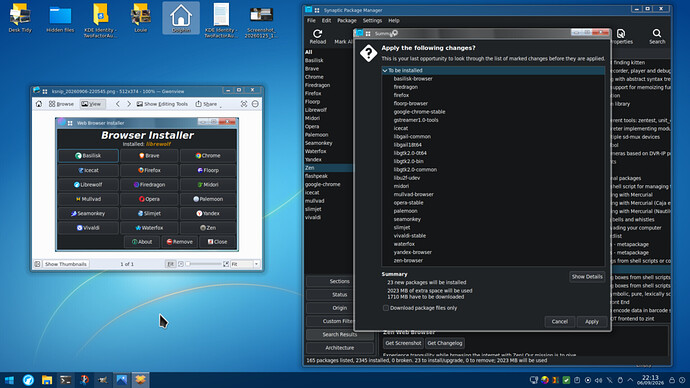The width and height of the screenshot is (690, 388).
Task: Click the Origin filter button
Action: click(340, 308)
